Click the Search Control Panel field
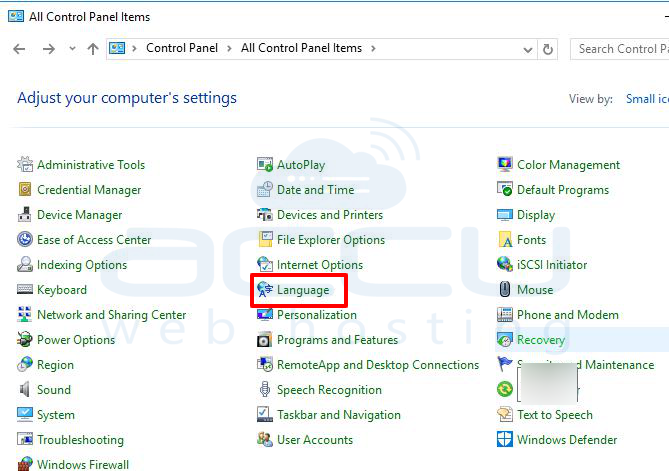Image resolution: width=669 pixels, height=471 pixels. point(620,49)
